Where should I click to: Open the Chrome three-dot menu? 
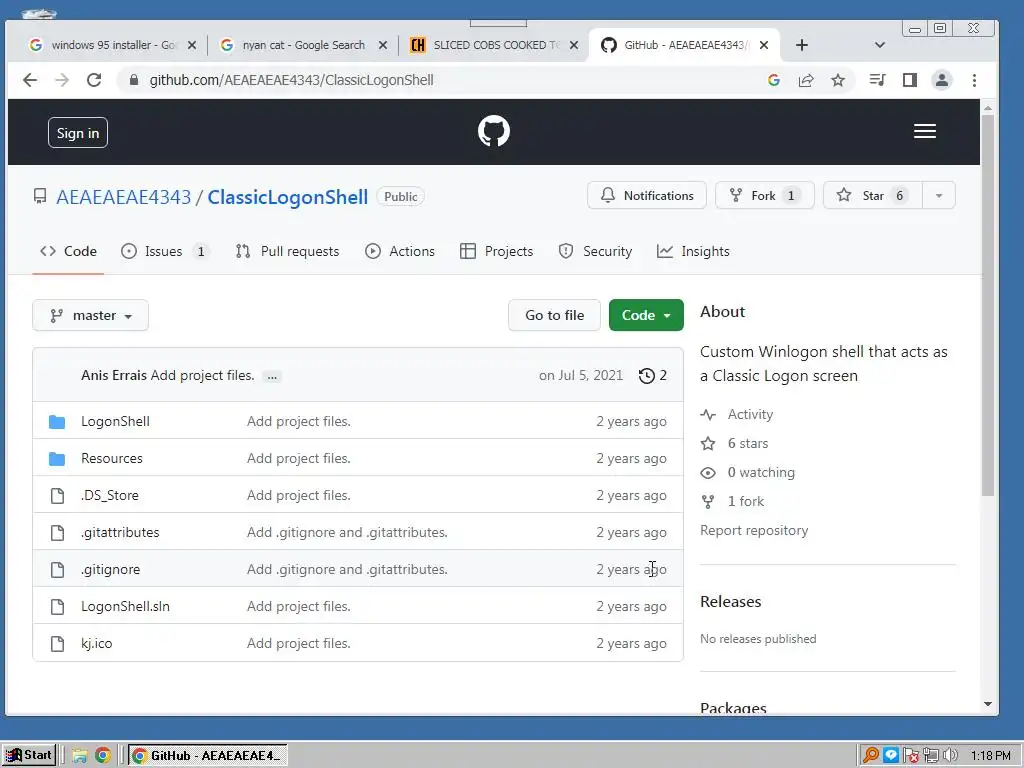[x=974, y=80]
